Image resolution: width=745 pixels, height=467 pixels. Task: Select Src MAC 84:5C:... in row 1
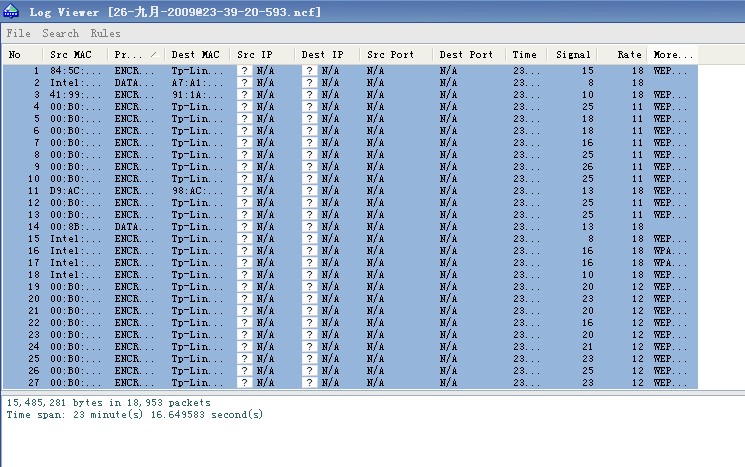pyautogui.click(x=76, y=70)
